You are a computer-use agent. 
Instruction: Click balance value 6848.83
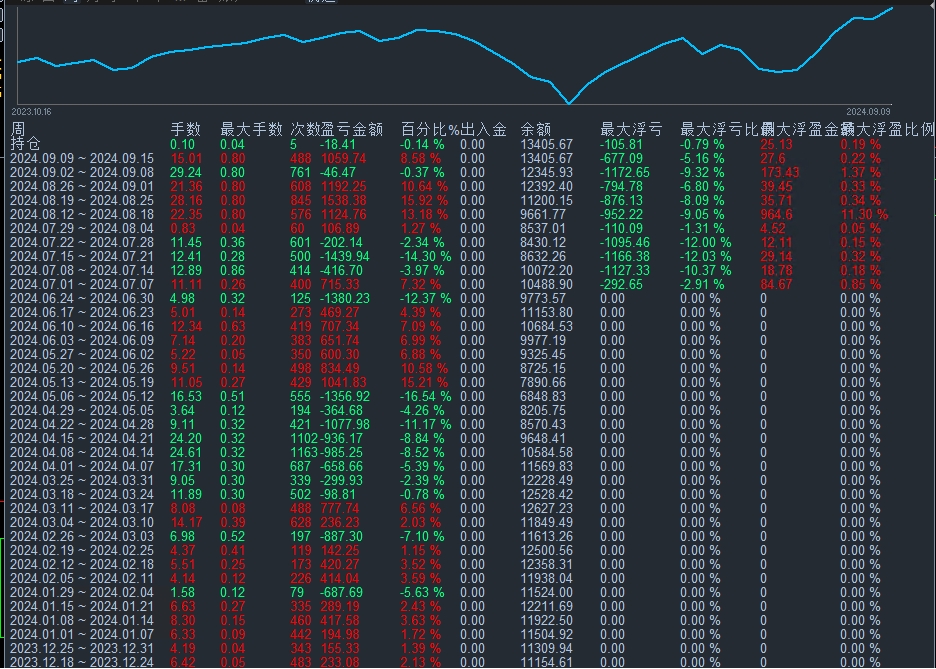point(543,396)
